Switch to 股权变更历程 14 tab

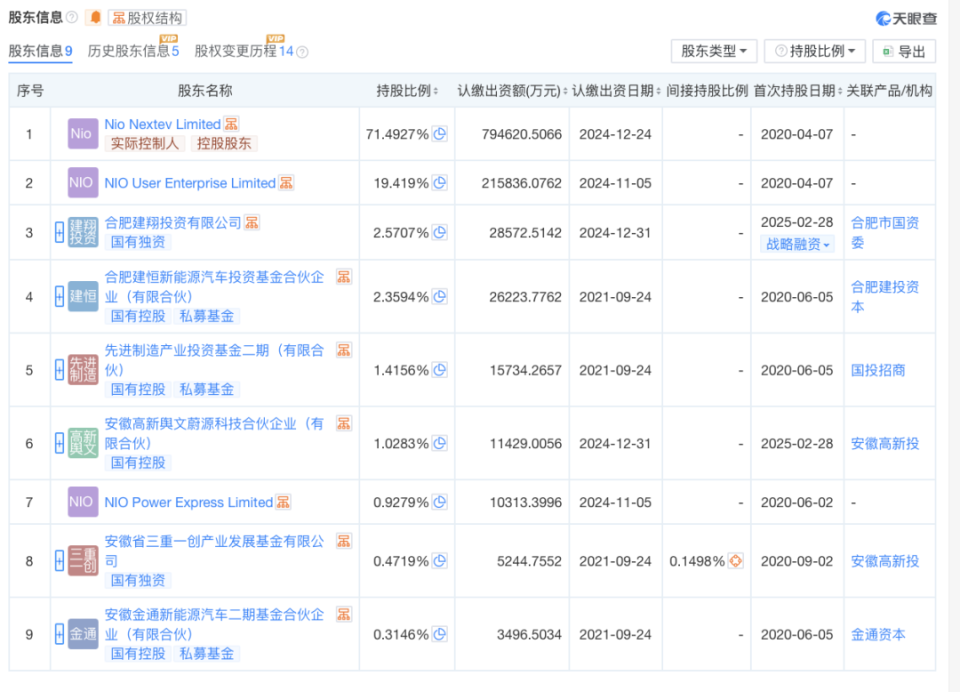click(x=244, y=51)
